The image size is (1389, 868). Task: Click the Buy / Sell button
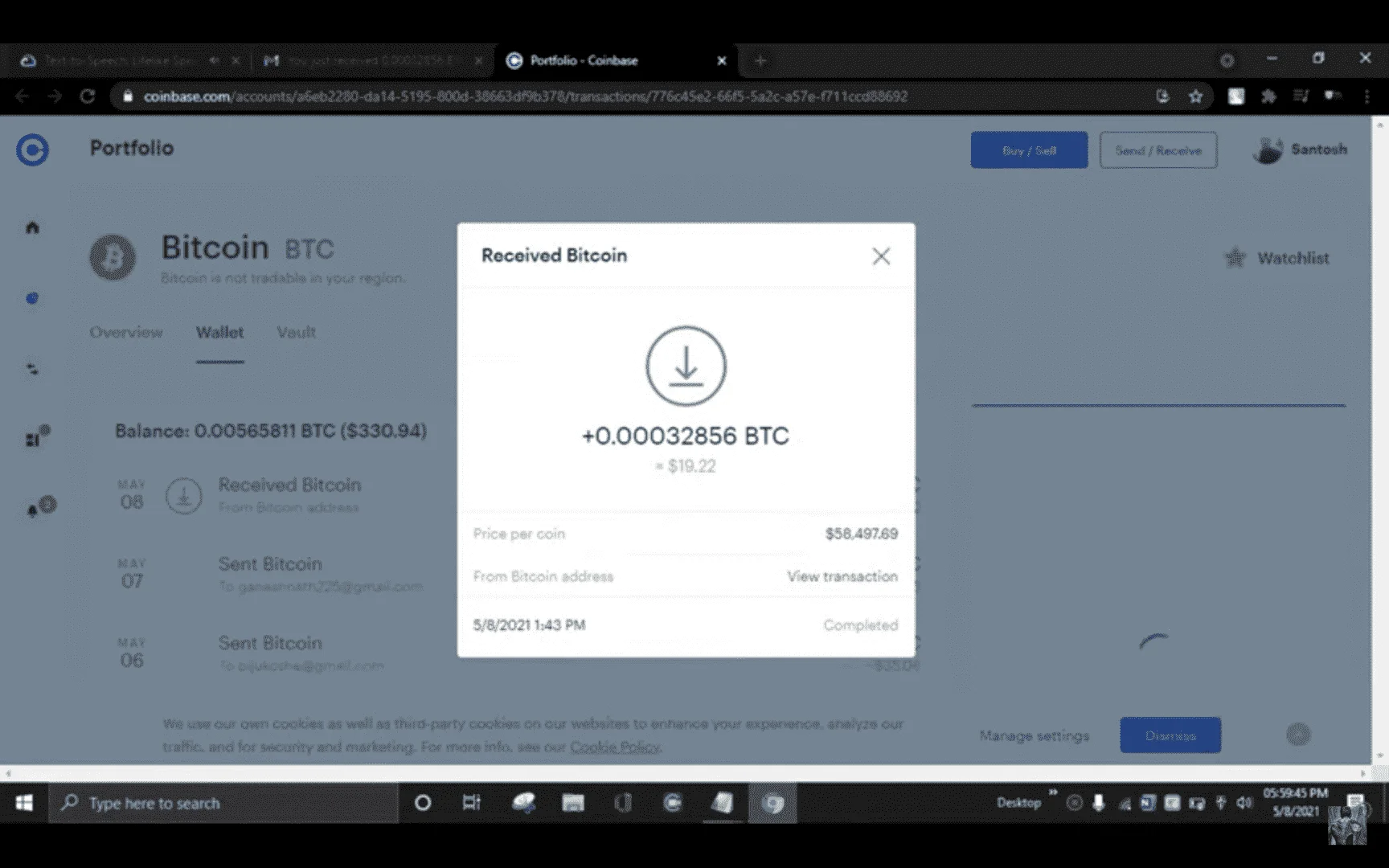pos(1029,150)
